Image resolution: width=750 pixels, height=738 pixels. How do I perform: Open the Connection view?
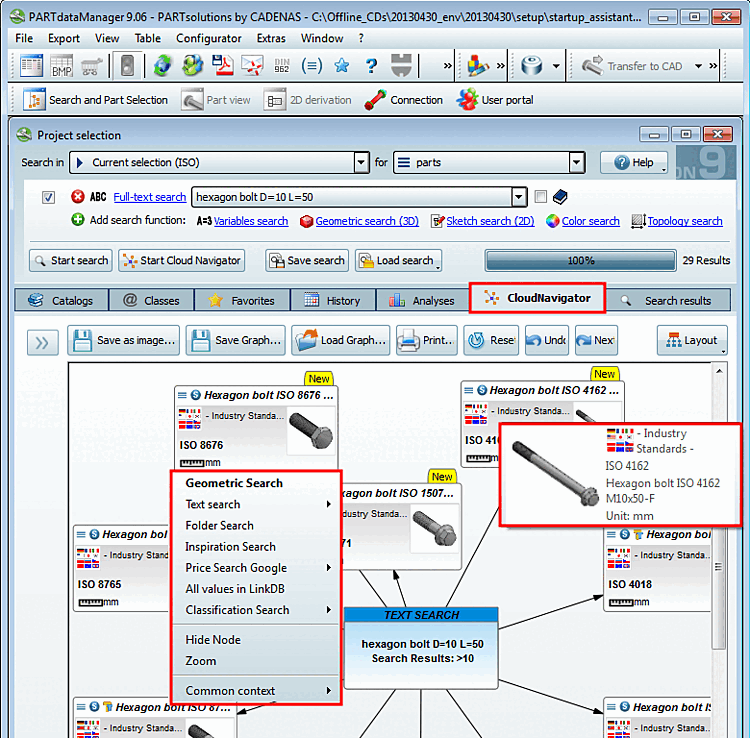[x=403, y=100]
